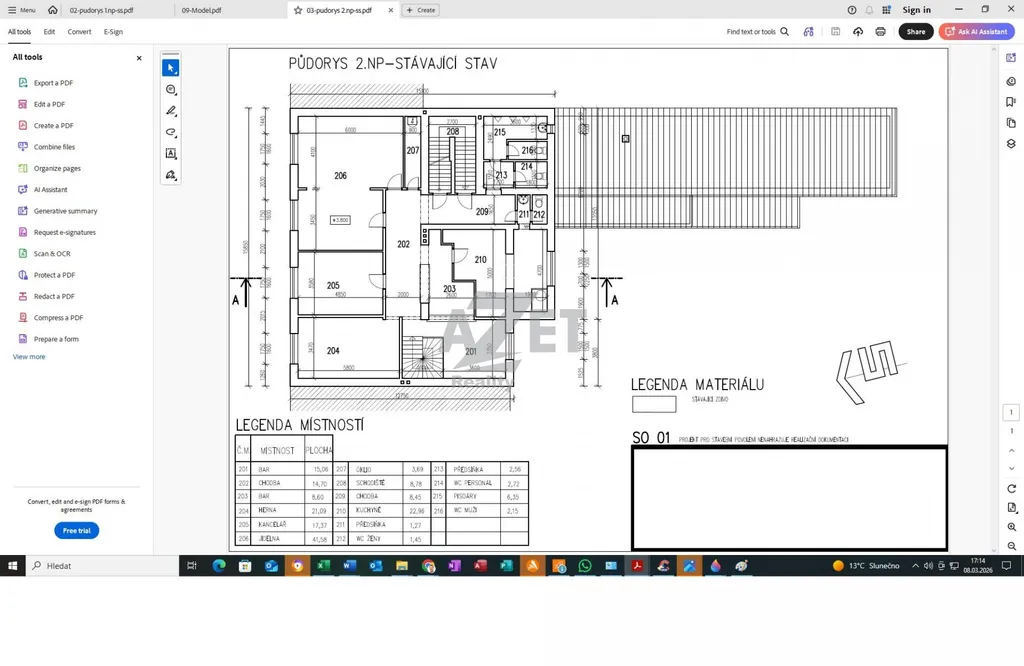Expand View more tools list
This screenshot has height=666, width=1024.
click(29, 357)
